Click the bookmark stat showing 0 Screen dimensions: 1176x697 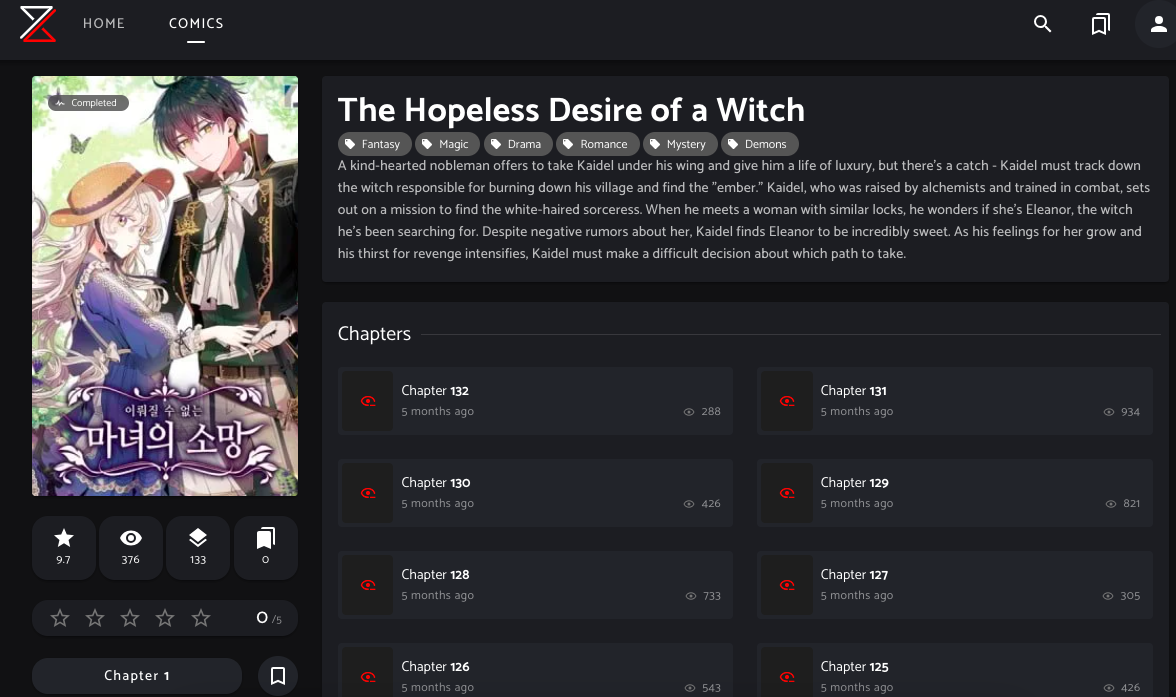pyautogui.click(x=265, y=547)
